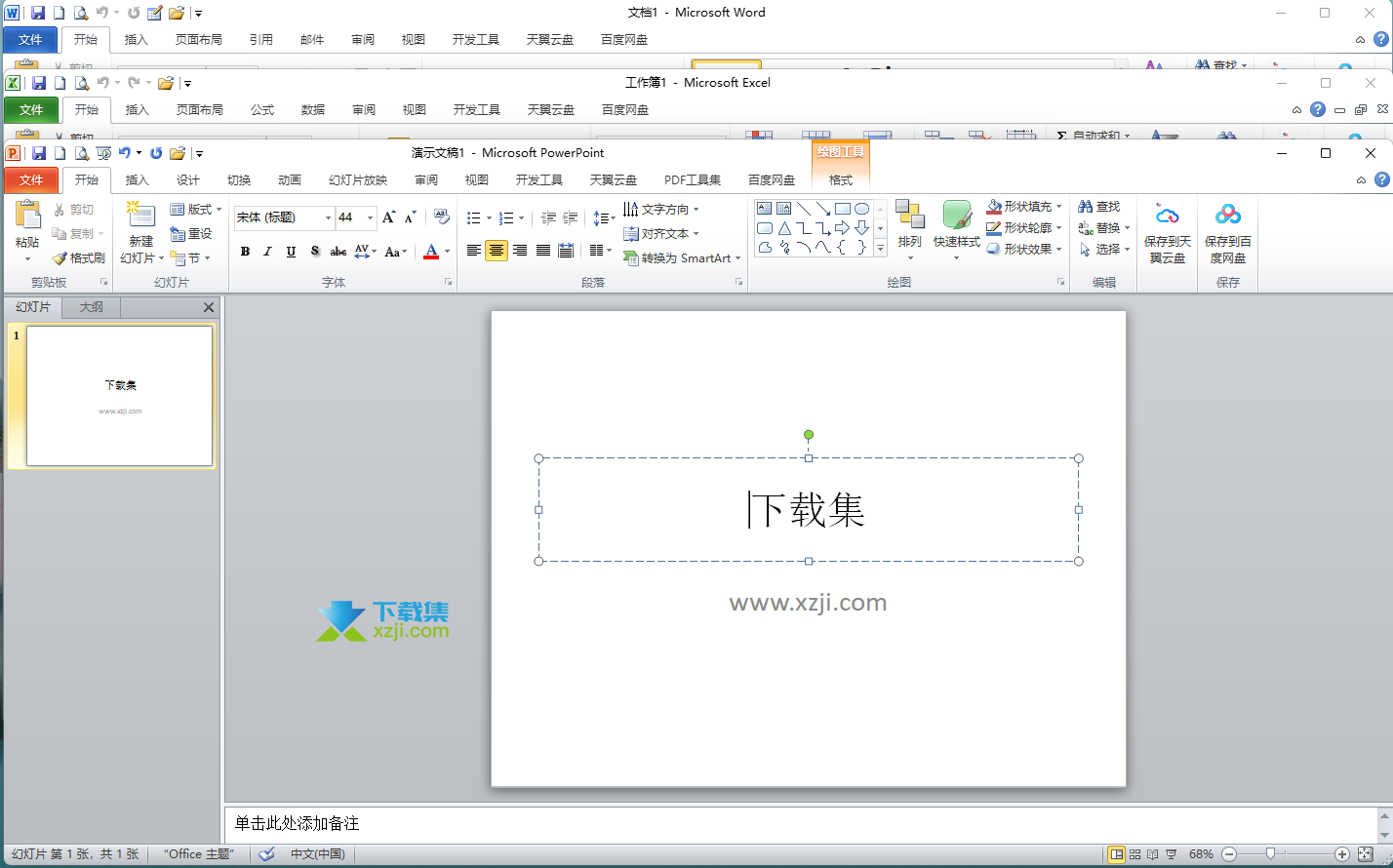Select the rectangle shape in gallery
Screen dimensions: 1393x868
point(843,209)
